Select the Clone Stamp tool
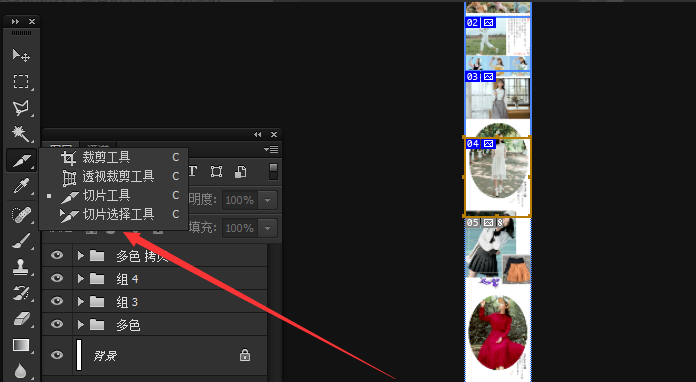The width and height of the screenshot is (696, 382). point(21,267)
